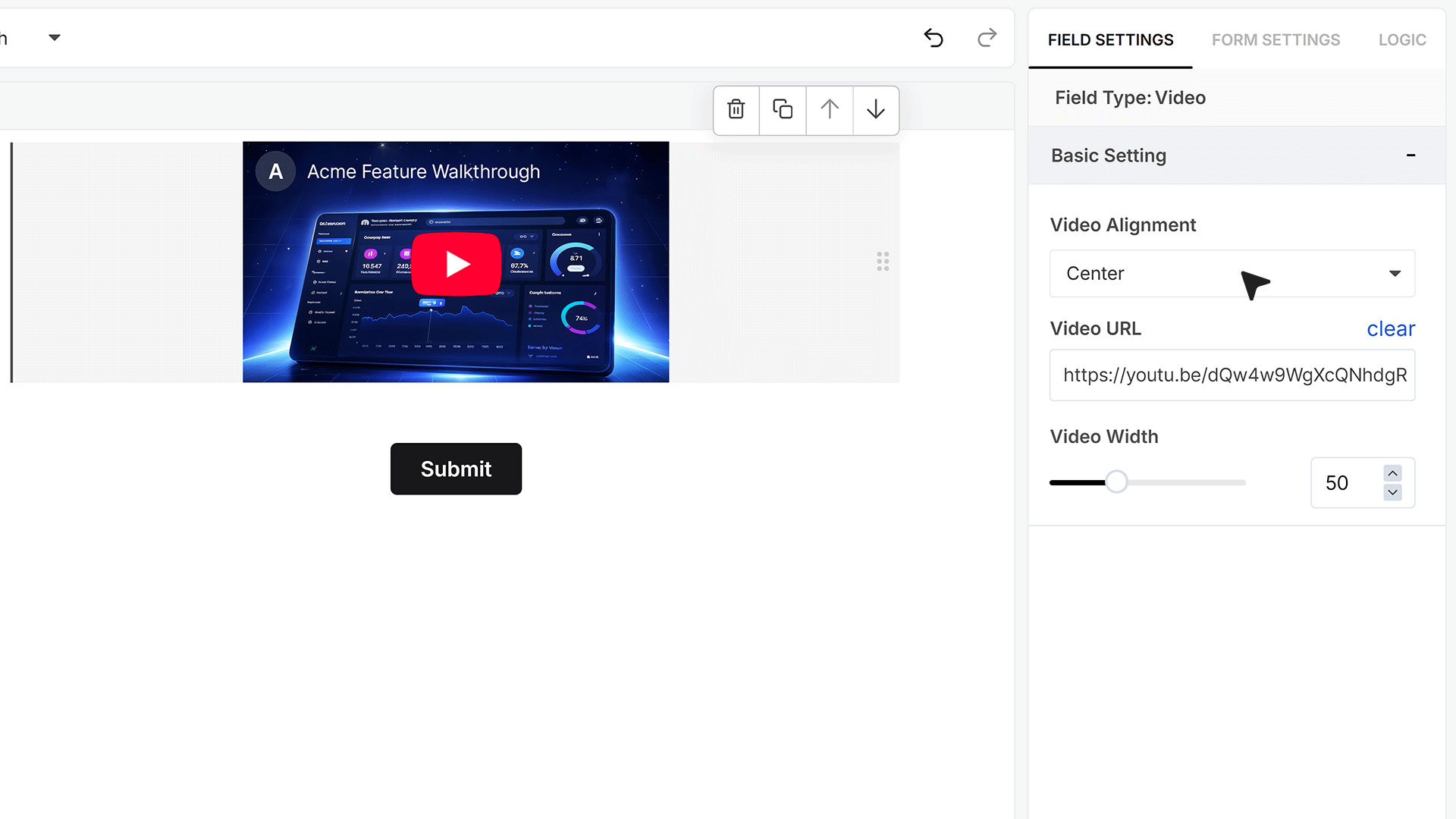Collapse the Basic Setting section
This screenshot has height=819, width=1456.
click(1410, 155)
